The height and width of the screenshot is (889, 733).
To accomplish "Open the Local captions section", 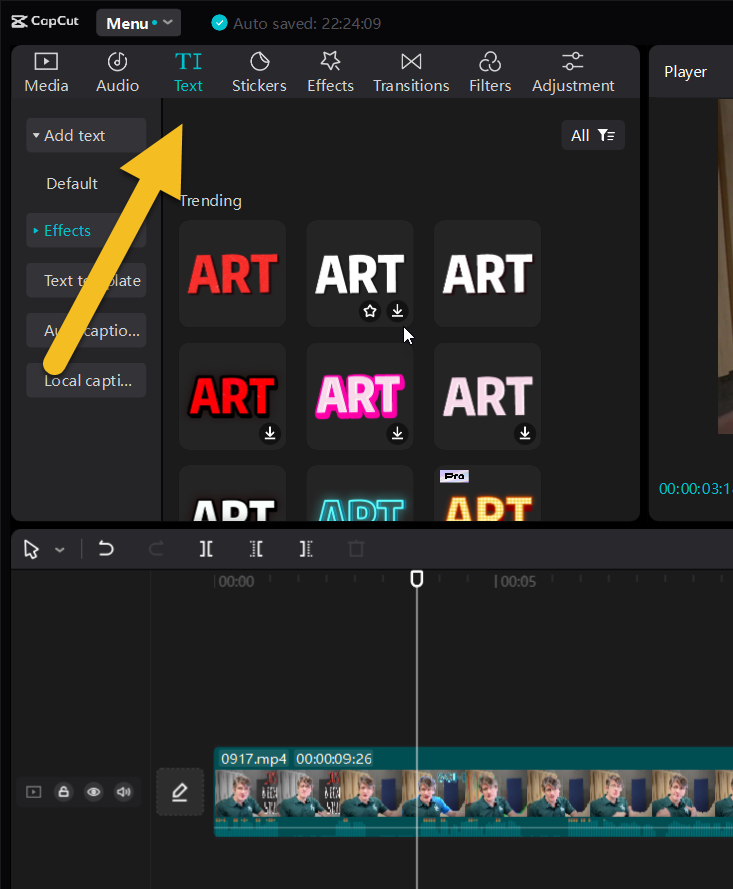I will (86, 380).
